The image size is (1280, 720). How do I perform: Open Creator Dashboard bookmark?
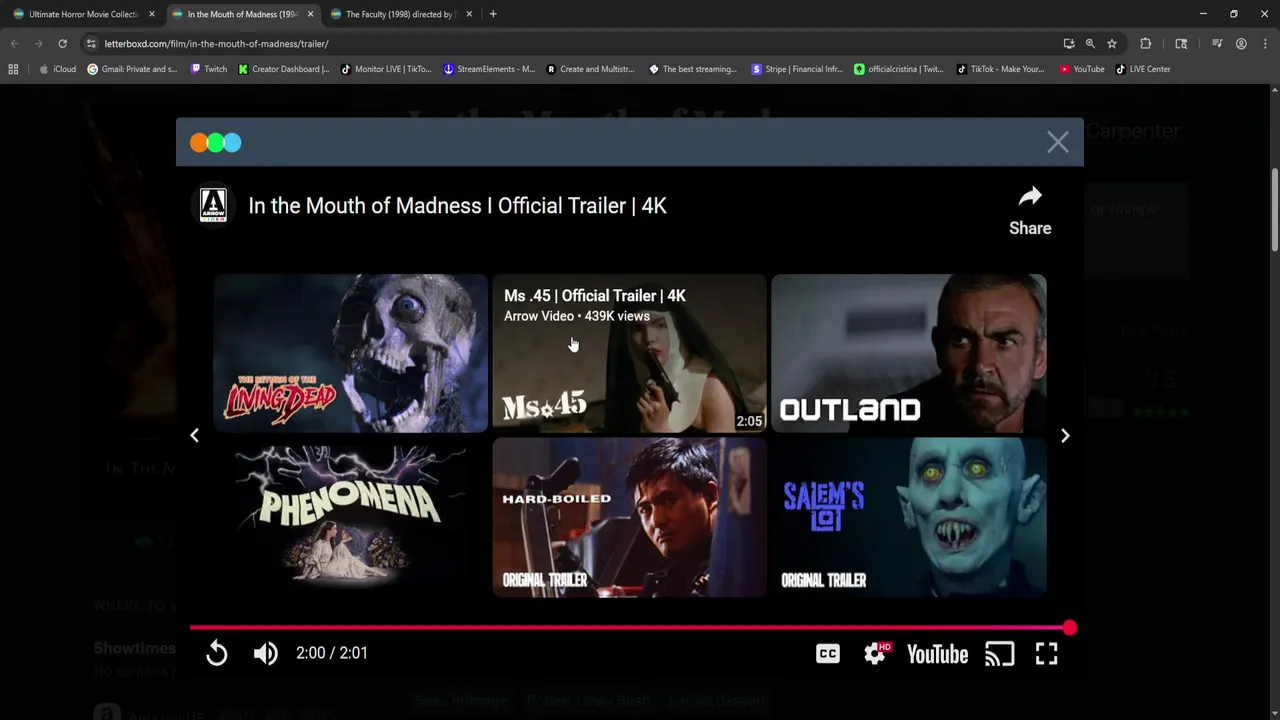284,69
